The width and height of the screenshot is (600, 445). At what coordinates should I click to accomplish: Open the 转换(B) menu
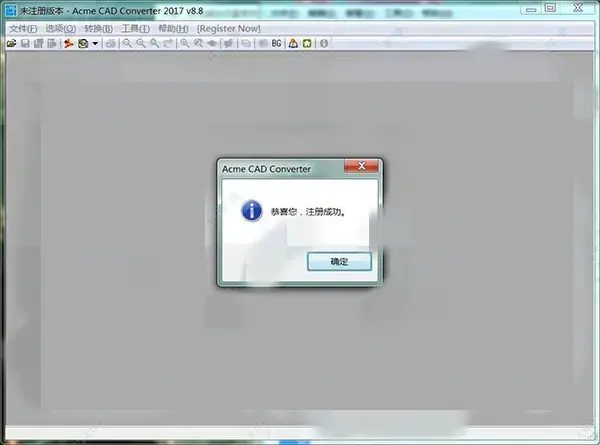98,29
